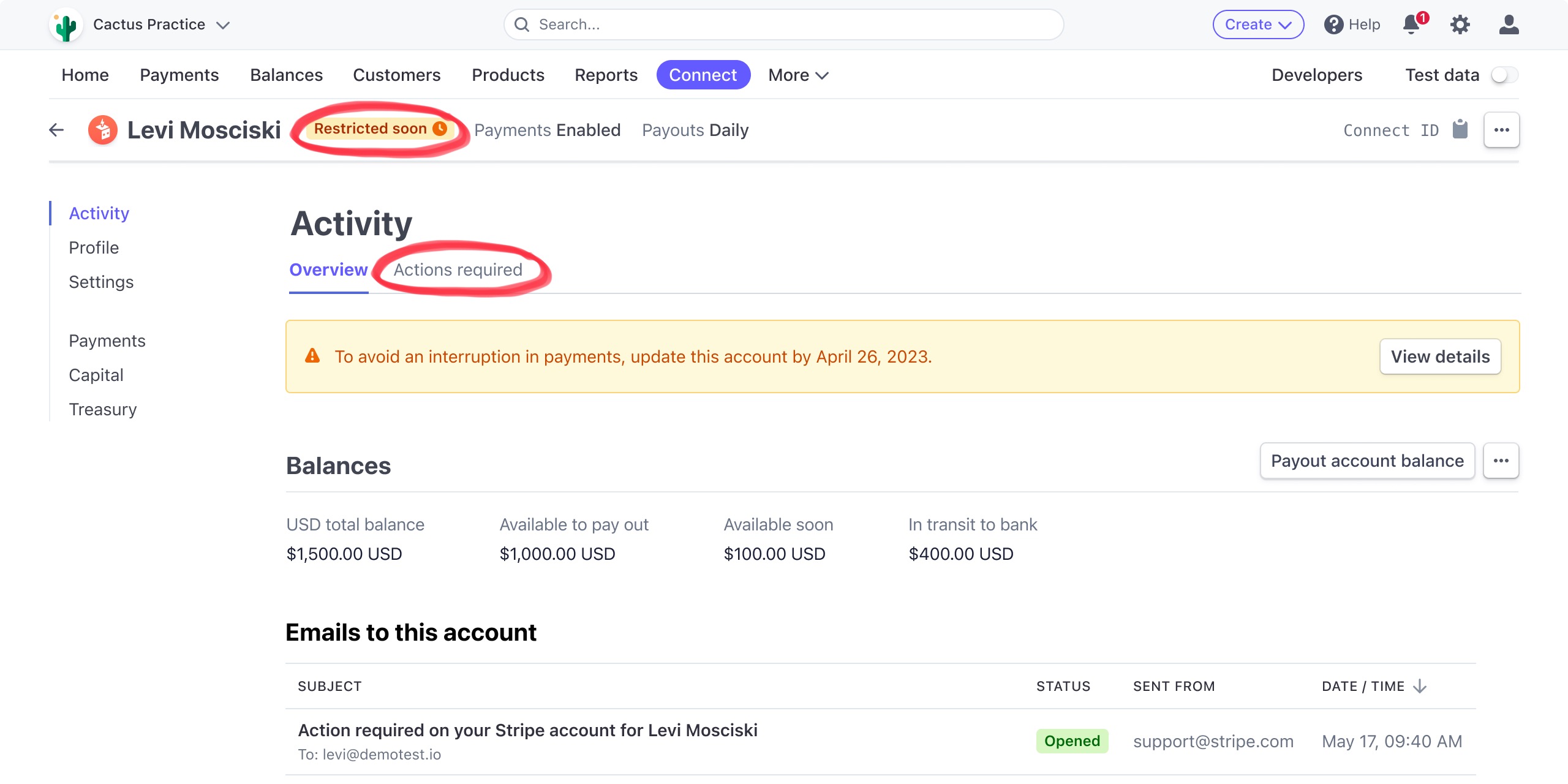The height and width of the screenshot is (784, 1568).
Task: Open Balances section three-dots menu
Action: [x=1501, y=461]
